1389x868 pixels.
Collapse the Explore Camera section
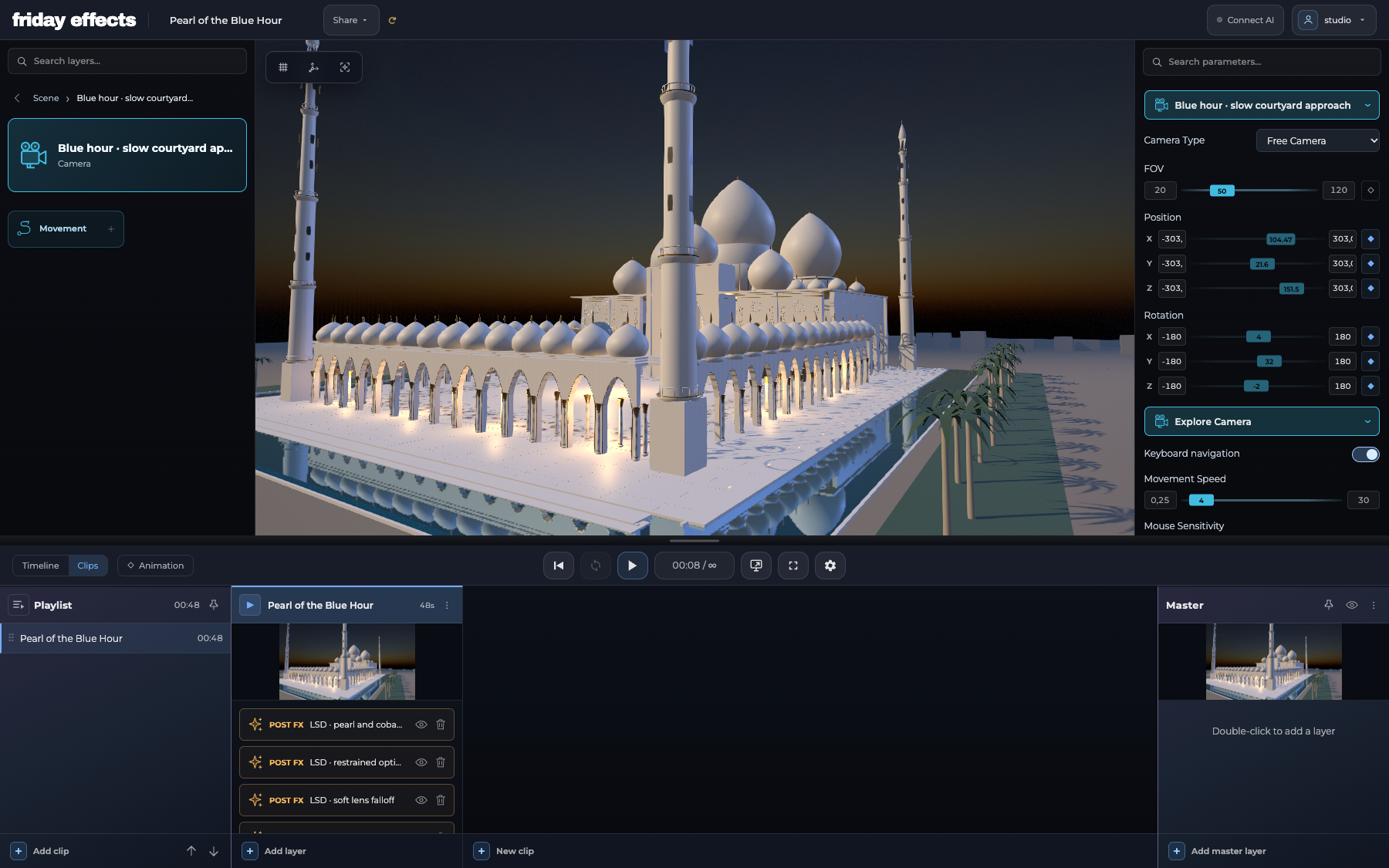point(1262,421)
